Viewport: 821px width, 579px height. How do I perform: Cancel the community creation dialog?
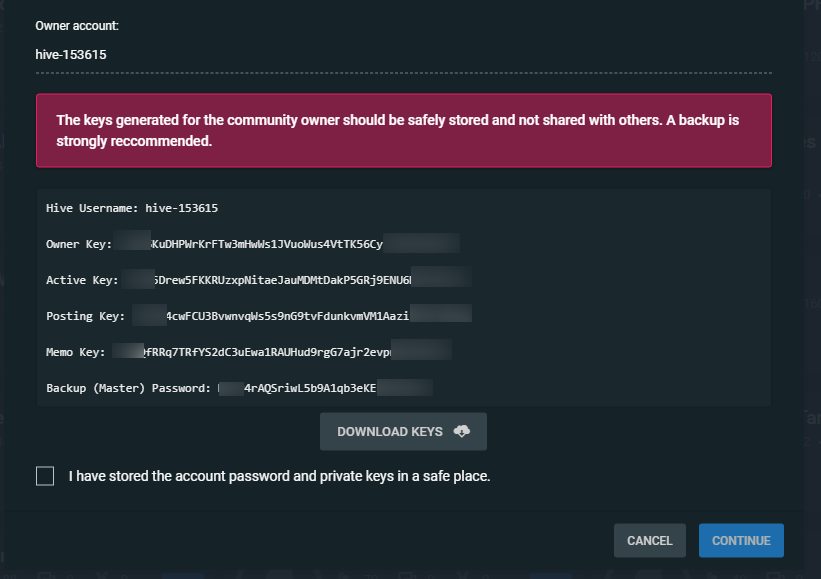[x=650, y=540]
